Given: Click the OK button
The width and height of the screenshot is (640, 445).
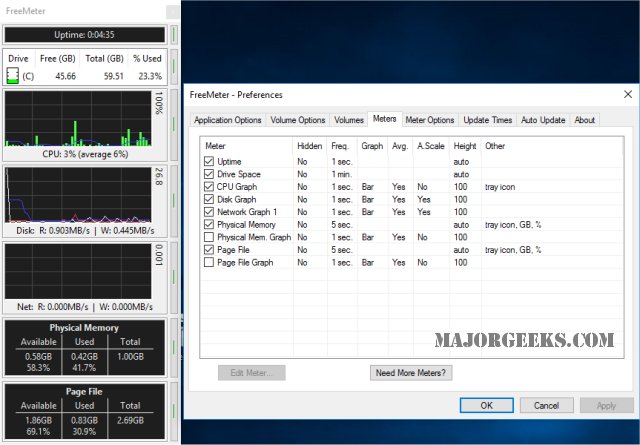Looking at the screenshot, I should [x=487, y=405].
